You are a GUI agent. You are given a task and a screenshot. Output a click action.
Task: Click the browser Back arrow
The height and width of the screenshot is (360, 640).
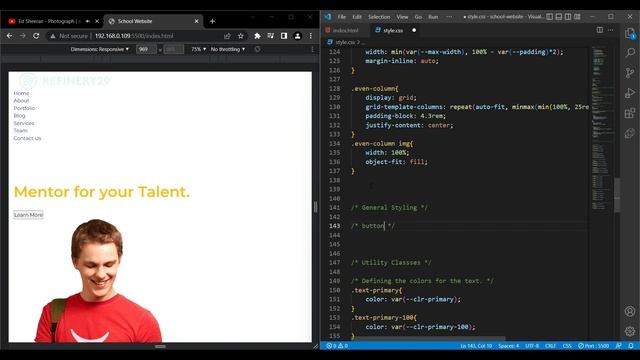[9, 36]
